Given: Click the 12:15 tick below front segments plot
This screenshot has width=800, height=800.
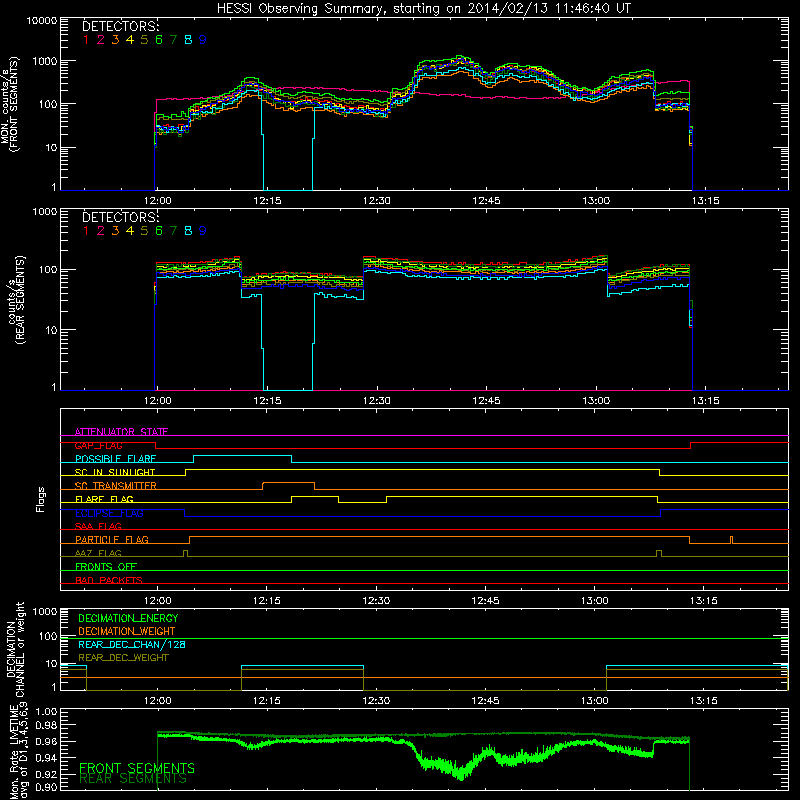Looking at the screenshot, I should pyautogui.click(x=267, y=201).
